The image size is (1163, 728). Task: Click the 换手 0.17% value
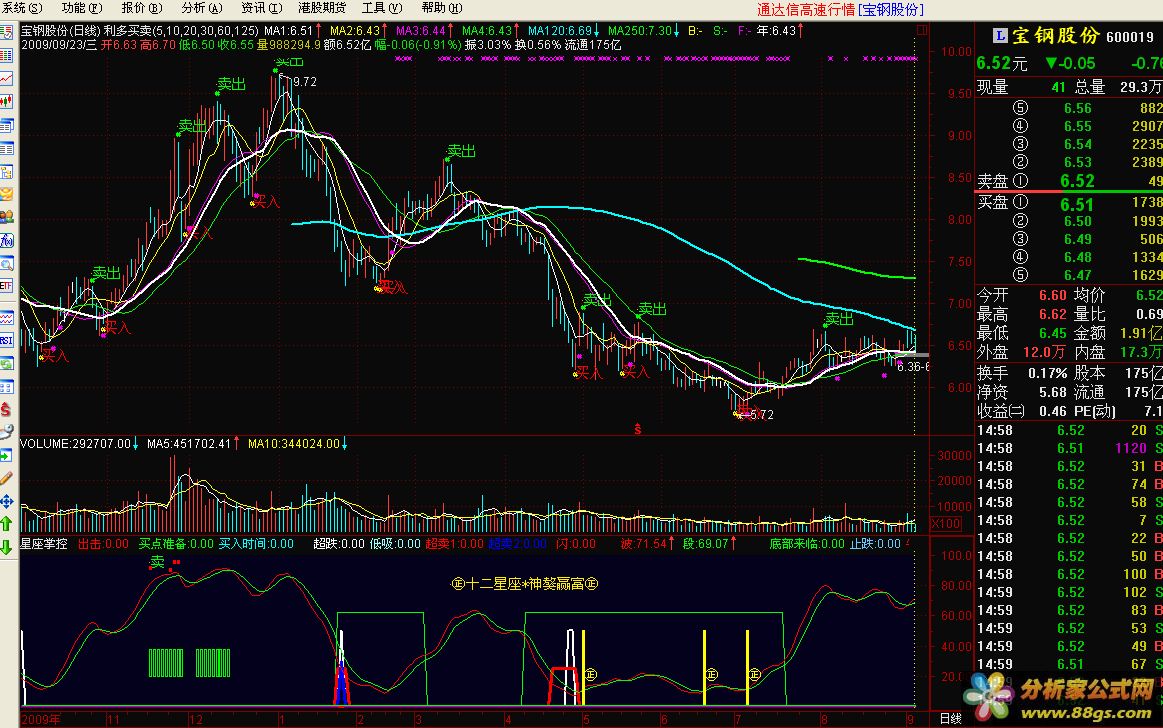click(1047, 373)
